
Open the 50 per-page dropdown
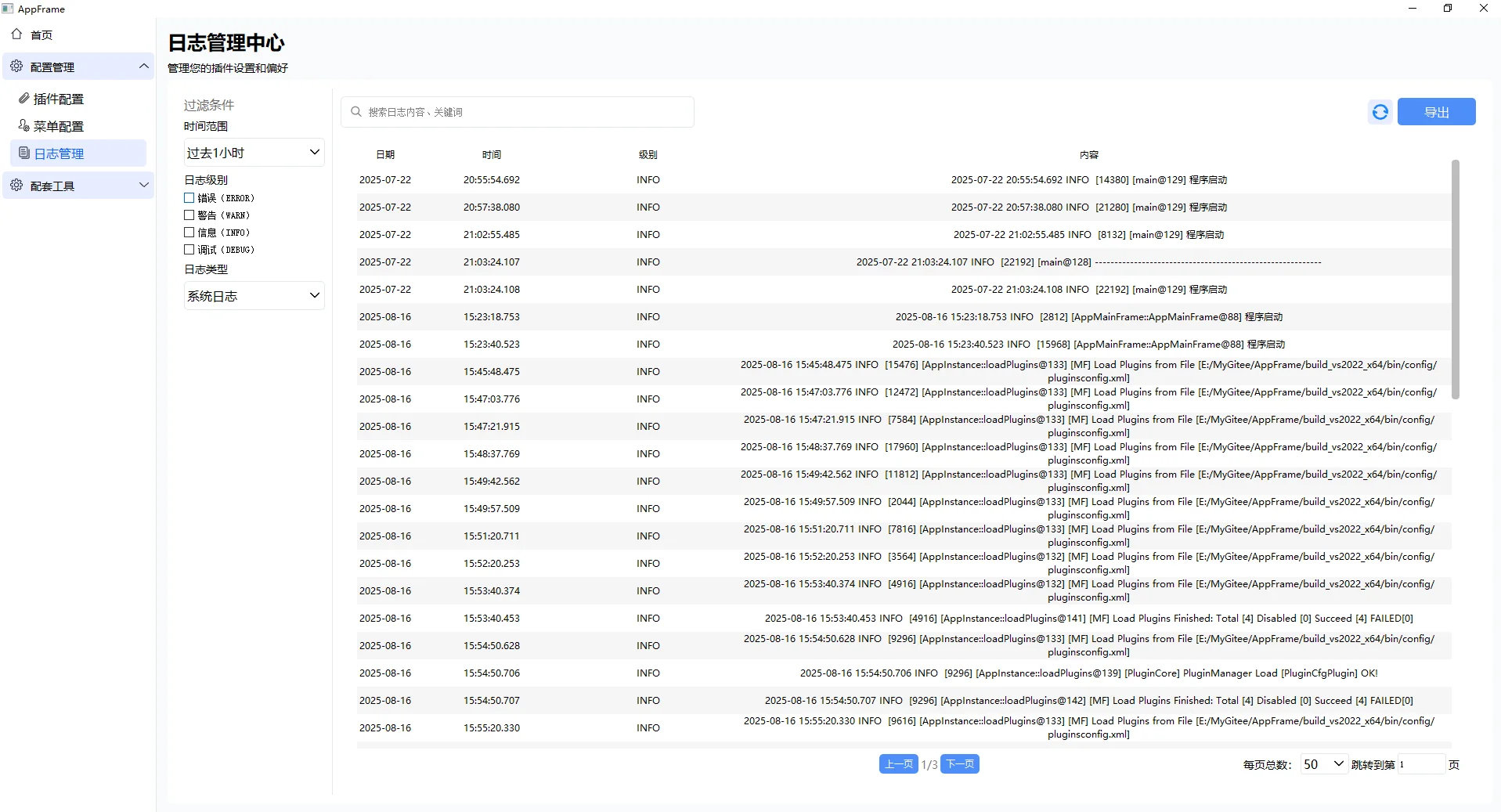(x=1324, y=764)
